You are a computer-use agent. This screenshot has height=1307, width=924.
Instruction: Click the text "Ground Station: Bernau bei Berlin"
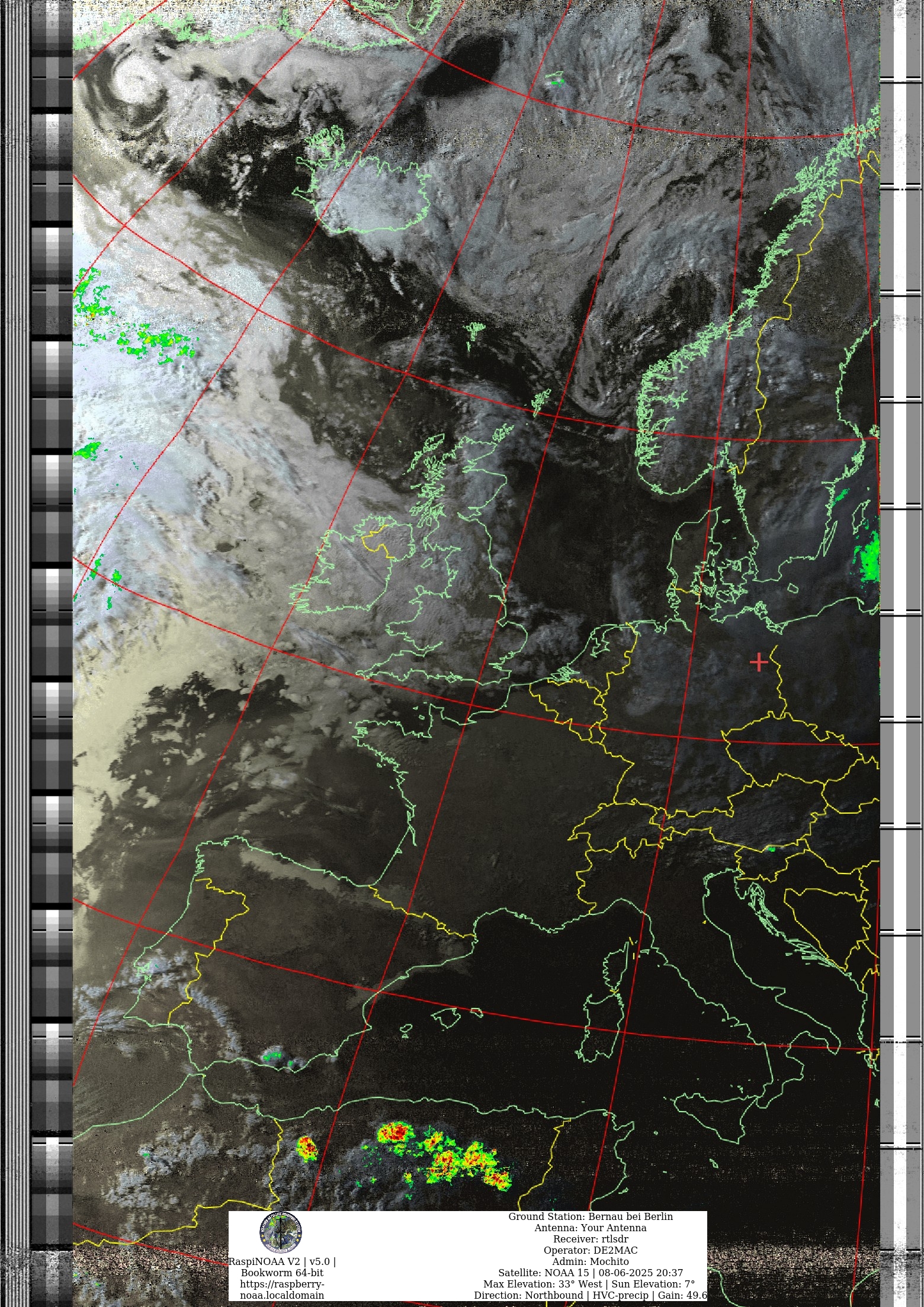[591, 1216]
